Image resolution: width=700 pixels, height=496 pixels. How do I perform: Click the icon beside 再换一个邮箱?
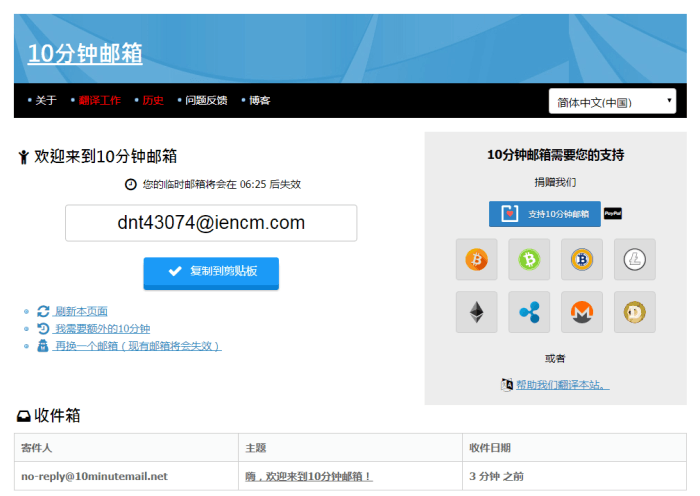coord(43,346)
